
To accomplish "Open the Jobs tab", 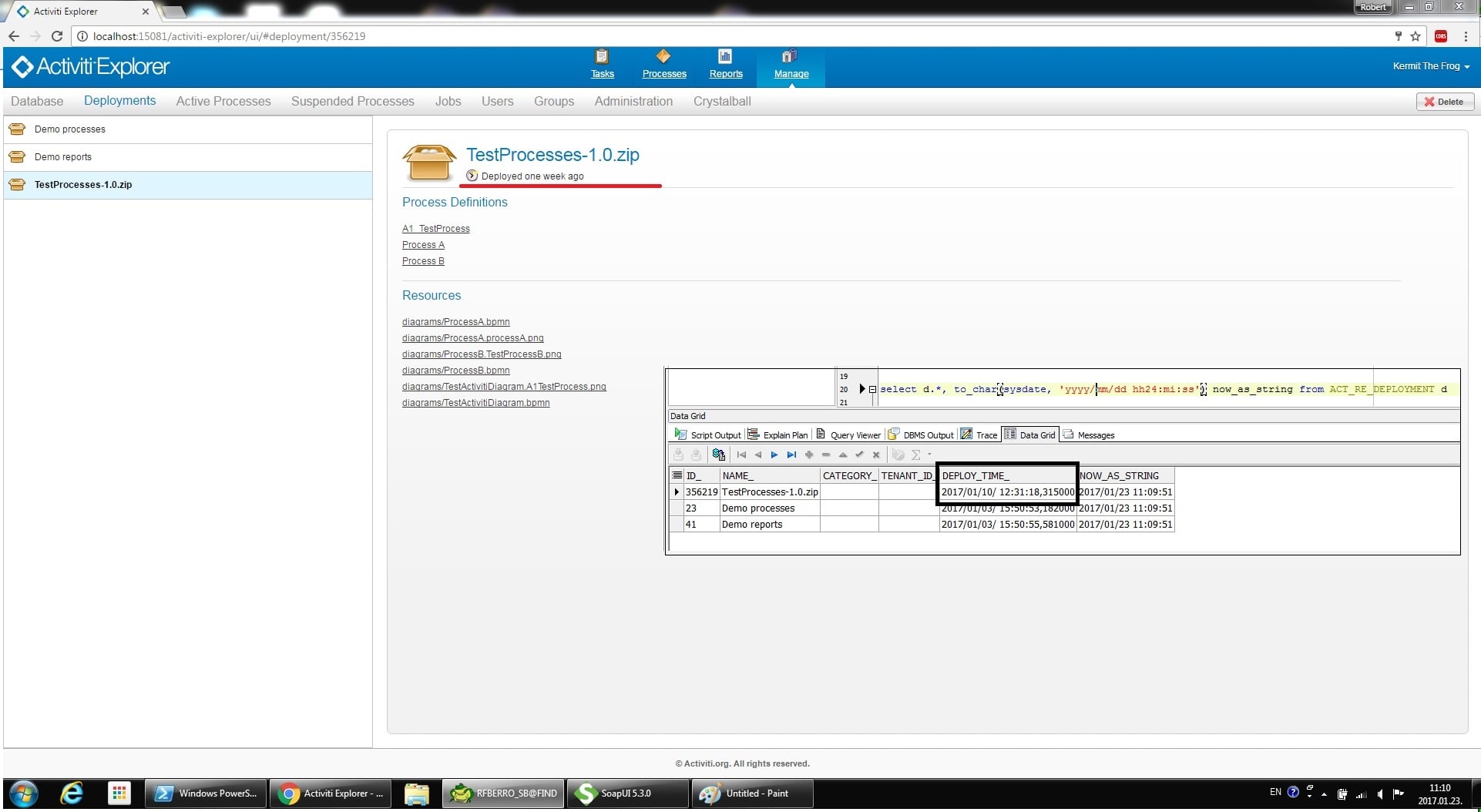I will coord(448,101).
